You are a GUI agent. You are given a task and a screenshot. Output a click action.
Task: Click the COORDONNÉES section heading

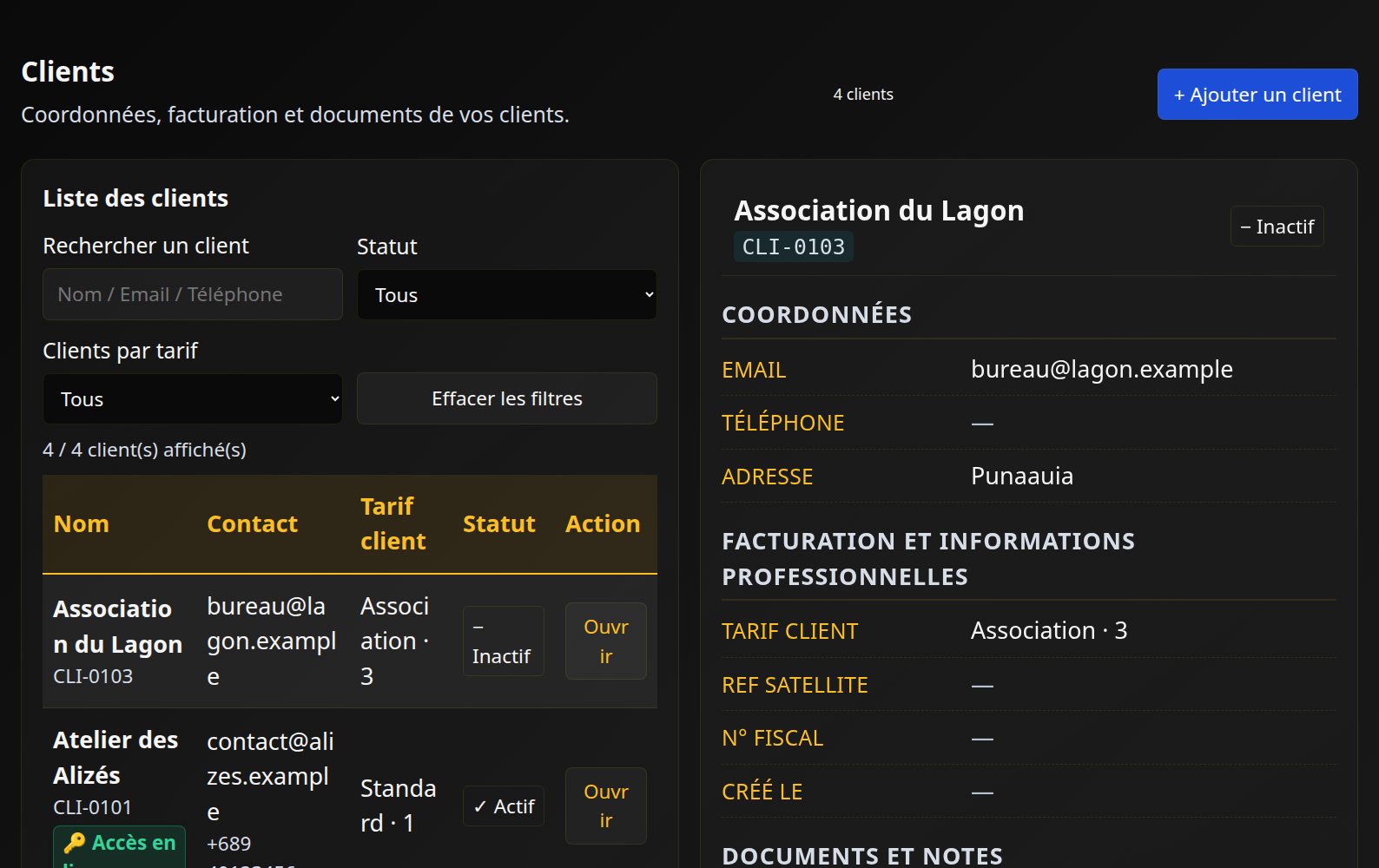[817, 314]
